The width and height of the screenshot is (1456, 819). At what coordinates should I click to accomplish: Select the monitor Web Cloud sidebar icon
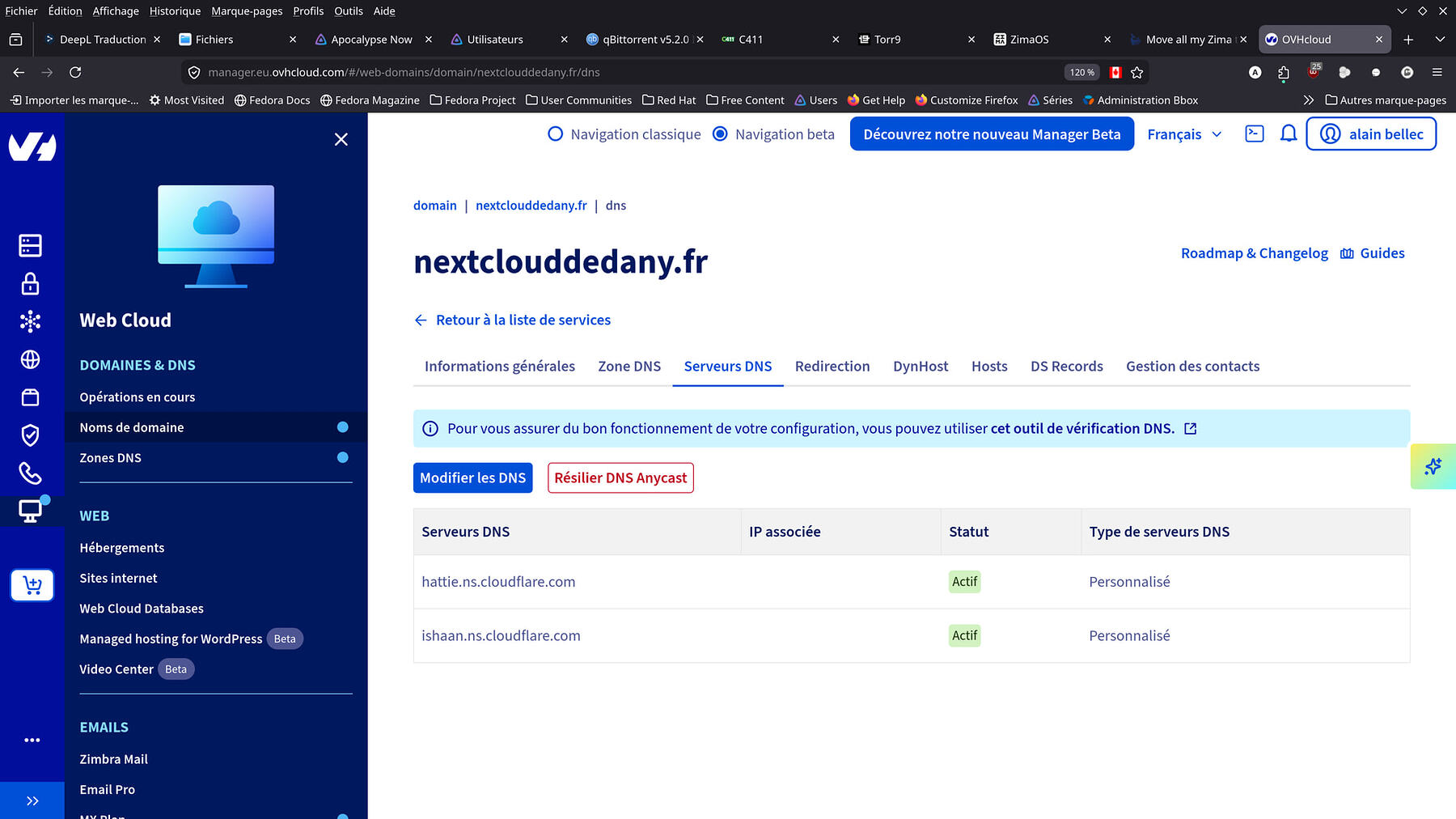tap(31, 511)
